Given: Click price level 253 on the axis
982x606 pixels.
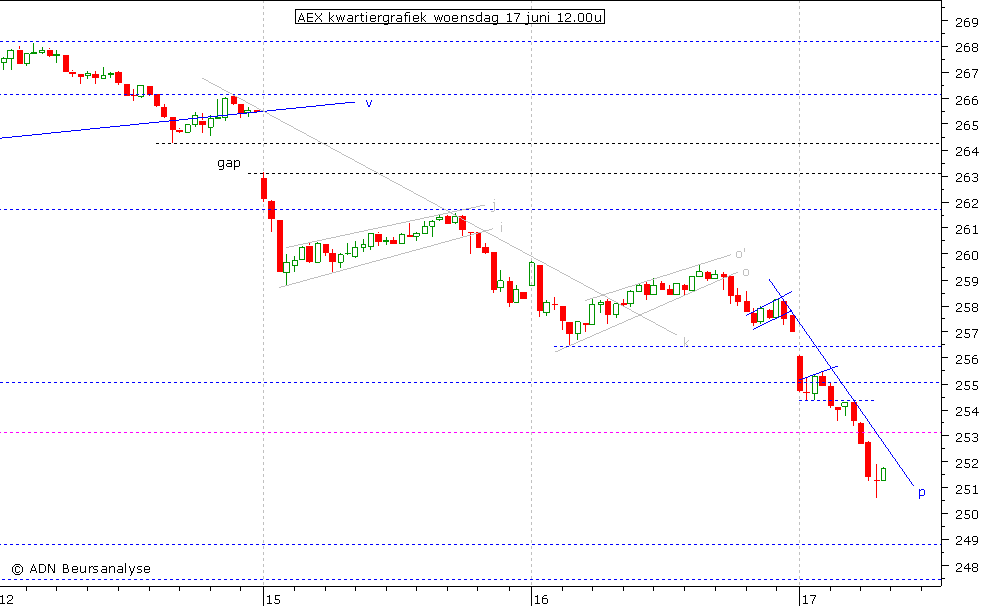Looking at the screenshot, I should [x=966, y=437].
